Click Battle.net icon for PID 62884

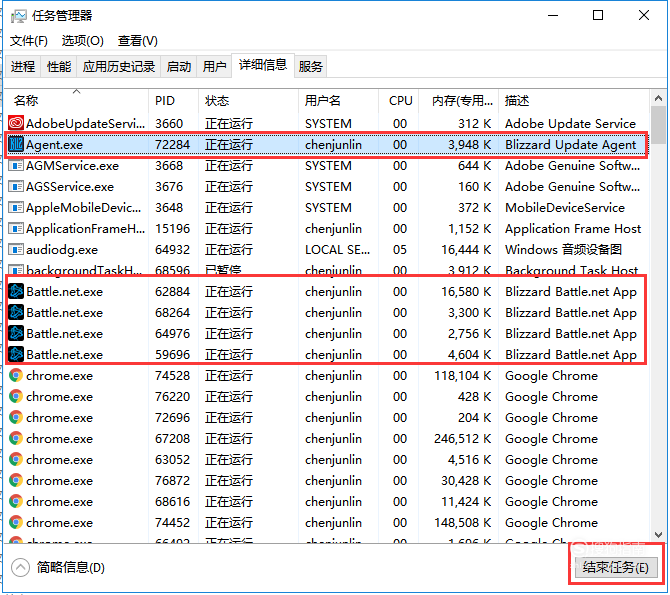tap(16, 291)
